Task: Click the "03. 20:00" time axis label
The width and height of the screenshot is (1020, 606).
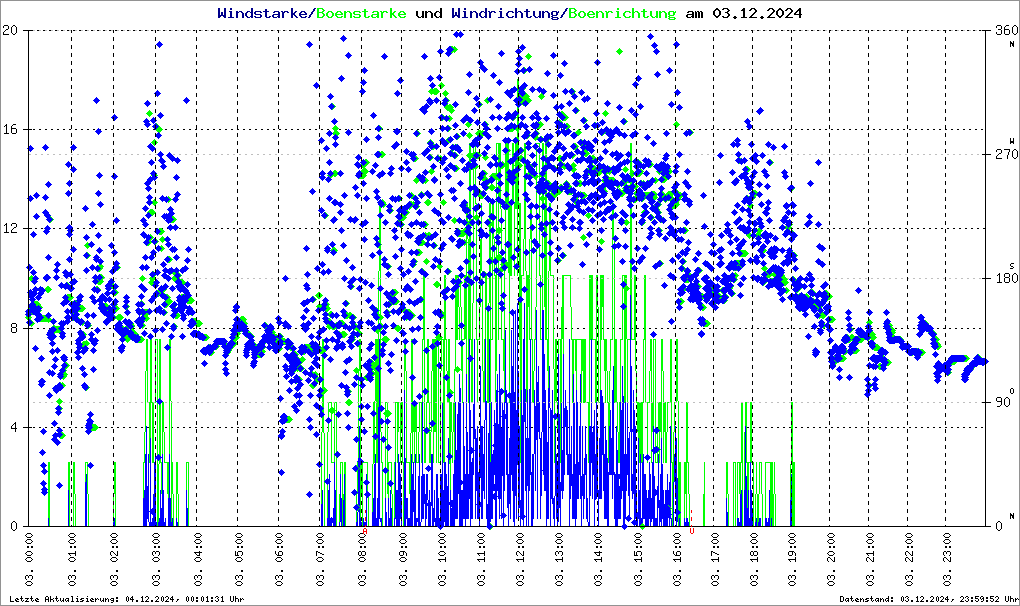Action: (x=832, y=559)
